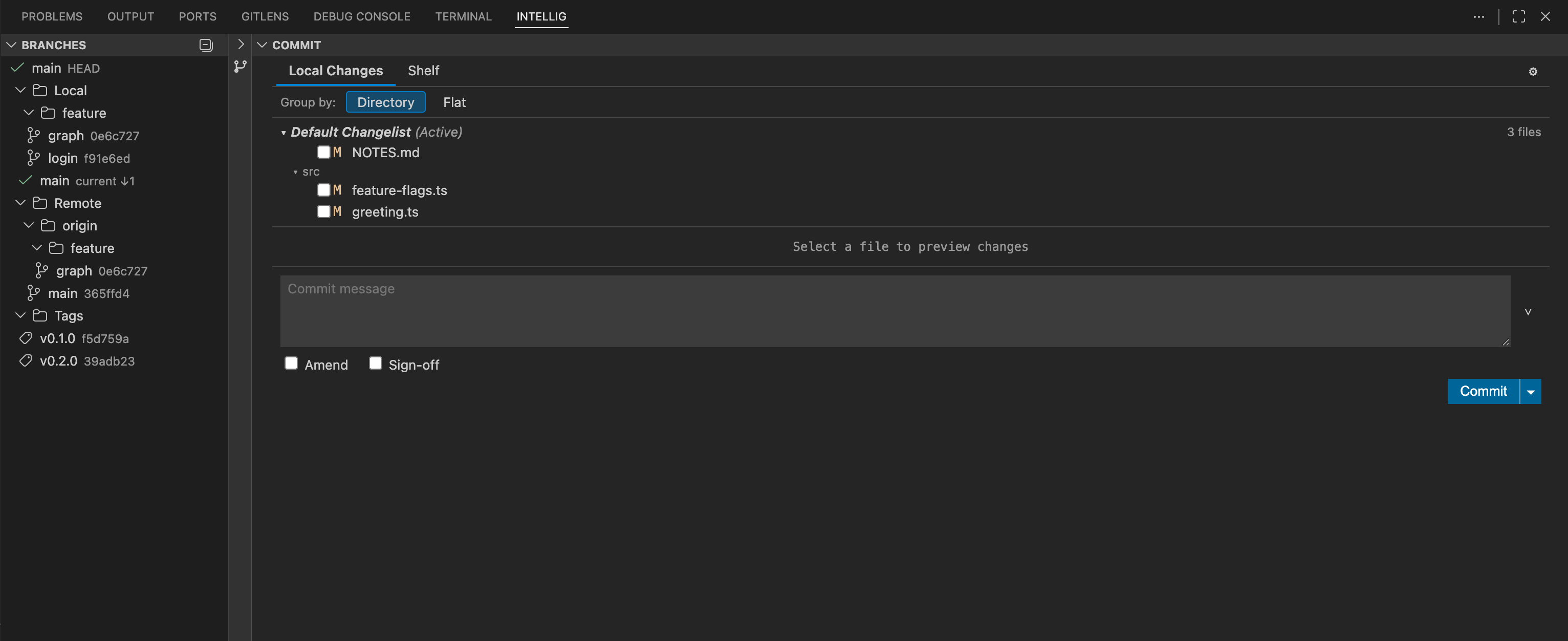
Task: Click the tag icon for v0.1.0
Action: (26, 338)
